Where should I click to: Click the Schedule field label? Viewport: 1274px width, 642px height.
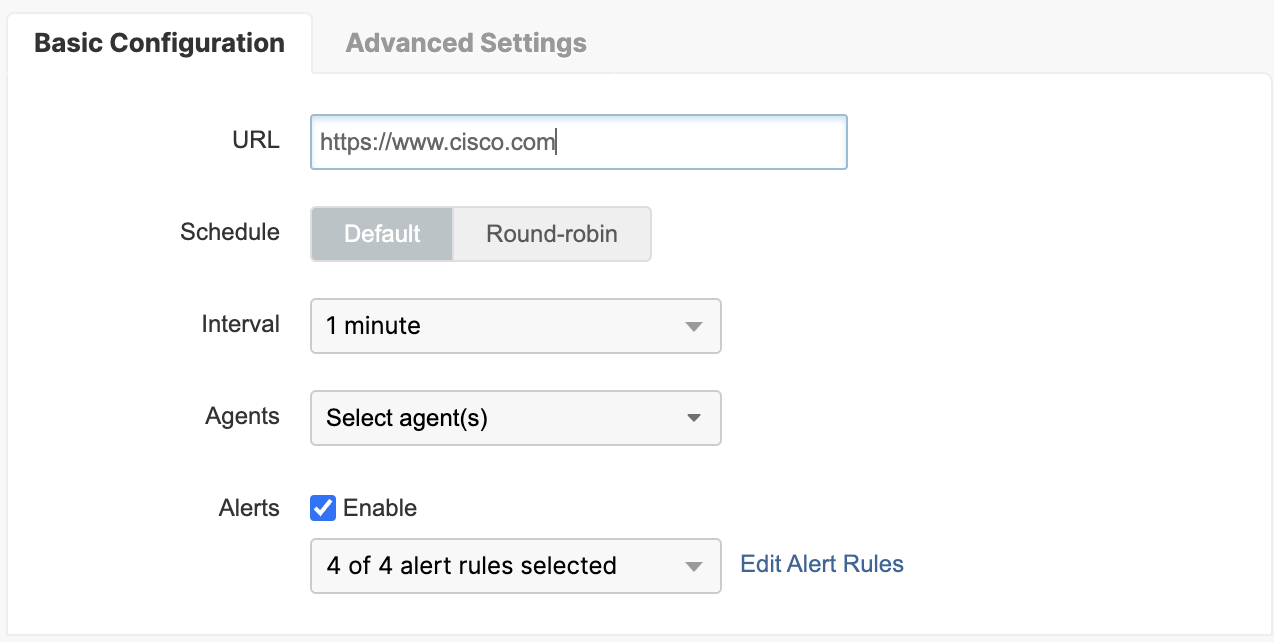(x=230, y=232)
